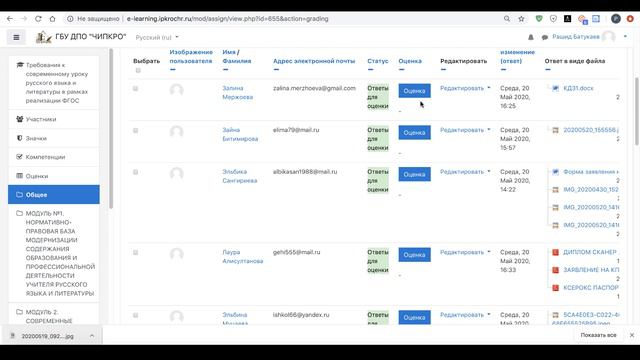Open Редактировать dropdown for Лаура Алисултанова
The width and height of the screenshot is (640, 360).
pos(465,252)
